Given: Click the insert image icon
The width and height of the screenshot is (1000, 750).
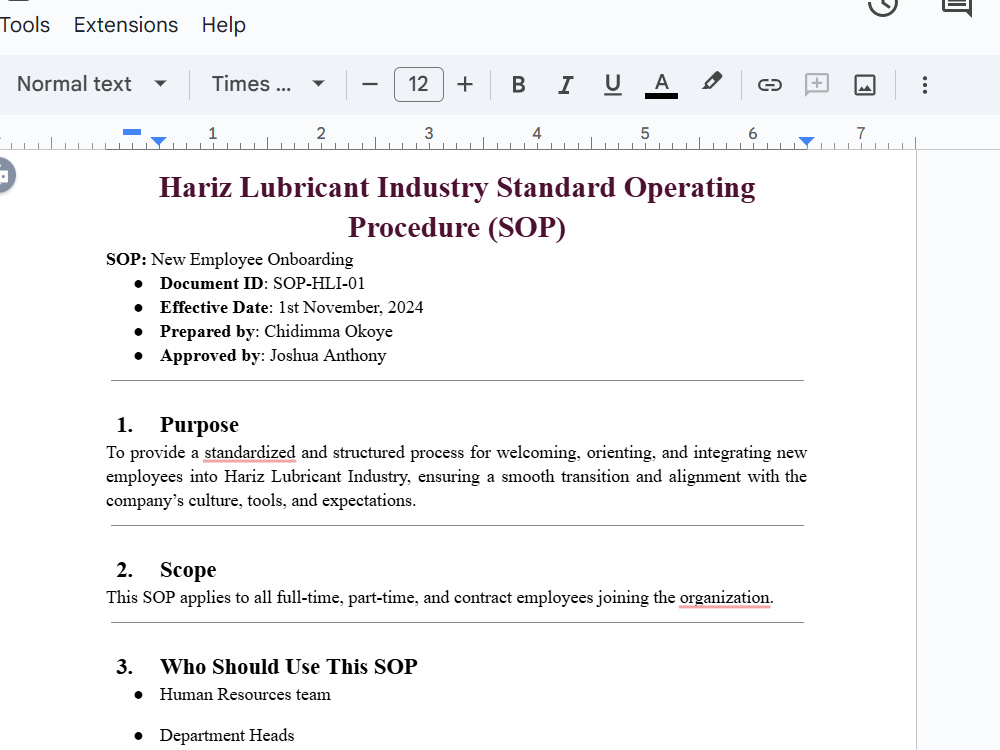Looking at the screenshot, I should pyautogui.click(x=864, y=84).
